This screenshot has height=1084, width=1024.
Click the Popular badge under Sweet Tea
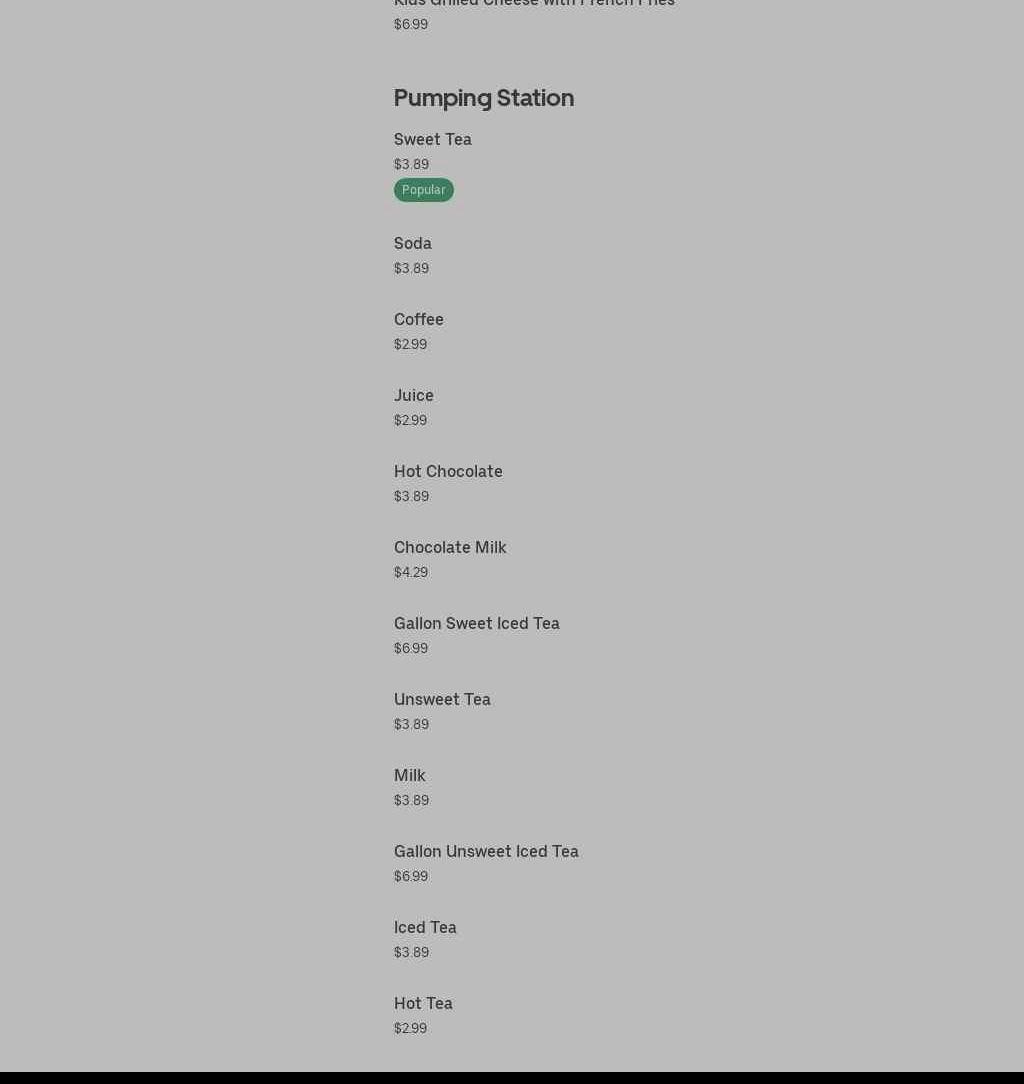tap(423, 190)
